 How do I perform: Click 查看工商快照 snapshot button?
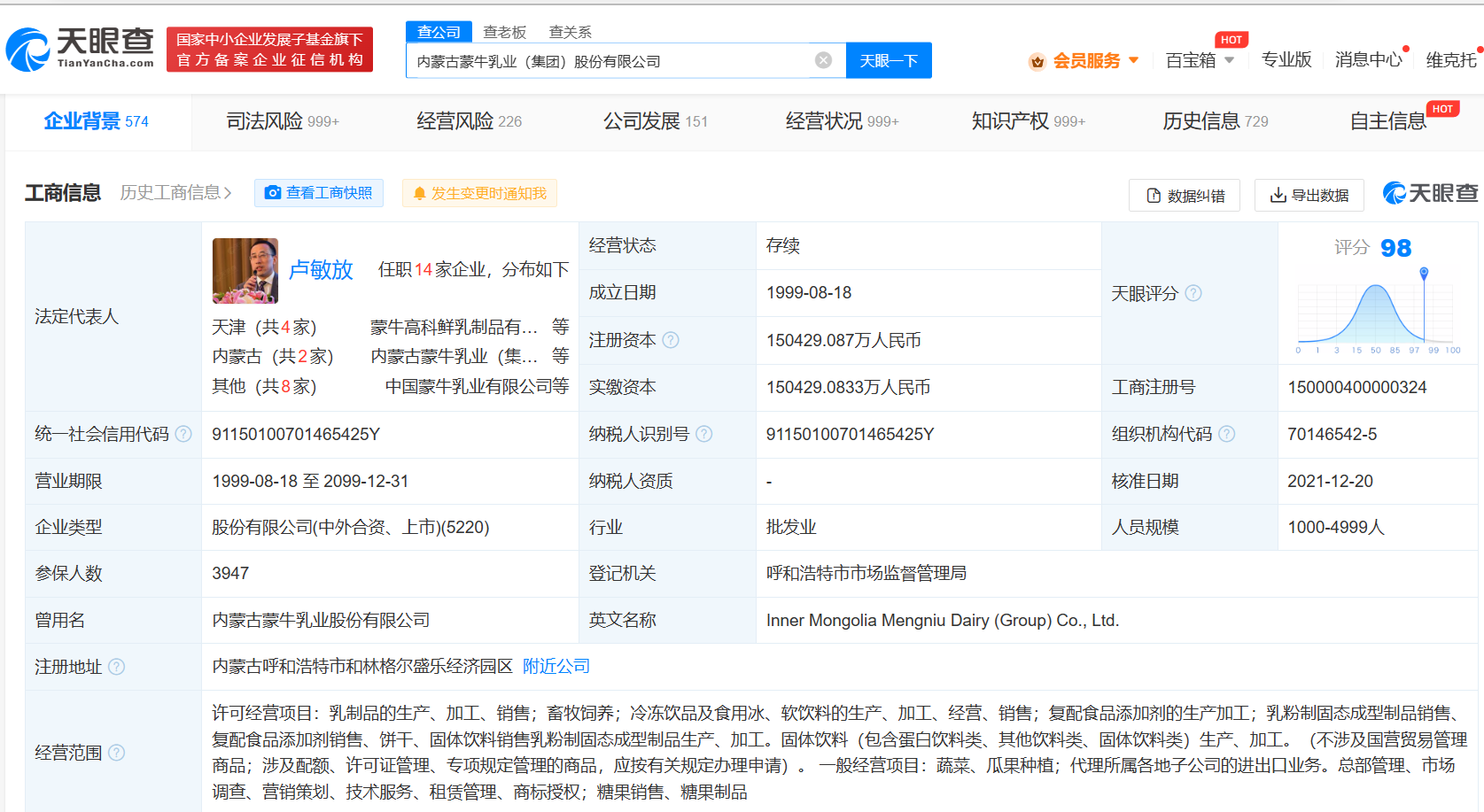coord(319,193)
